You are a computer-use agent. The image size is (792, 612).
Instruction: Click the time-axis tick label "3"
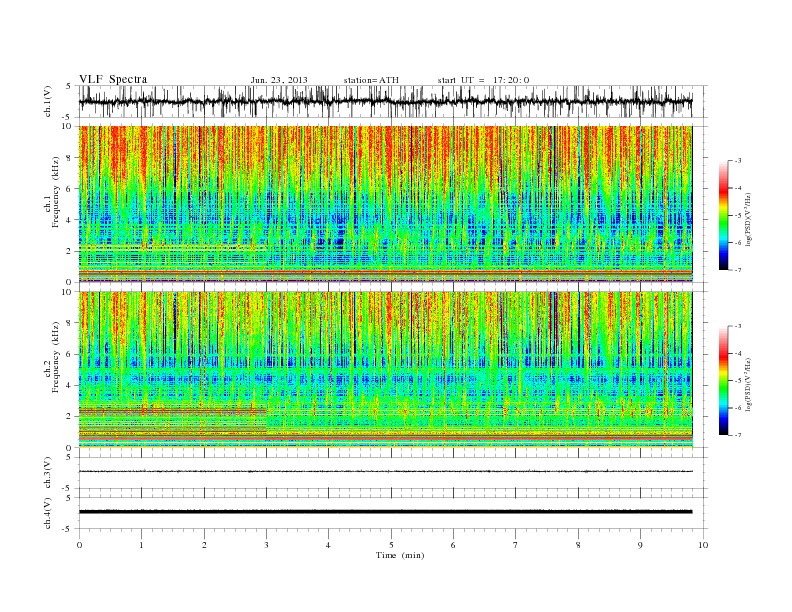click(266, 545)
